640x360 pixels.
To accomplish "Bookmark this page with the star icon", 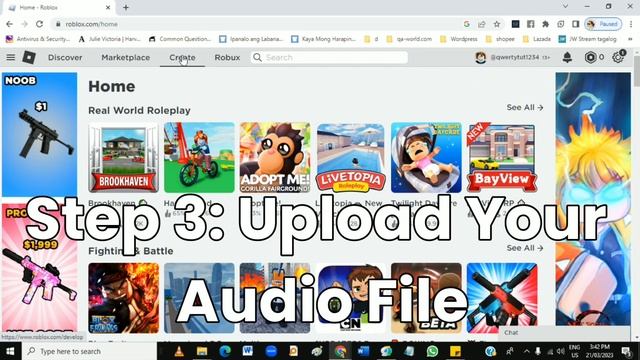I will point(497,24).
